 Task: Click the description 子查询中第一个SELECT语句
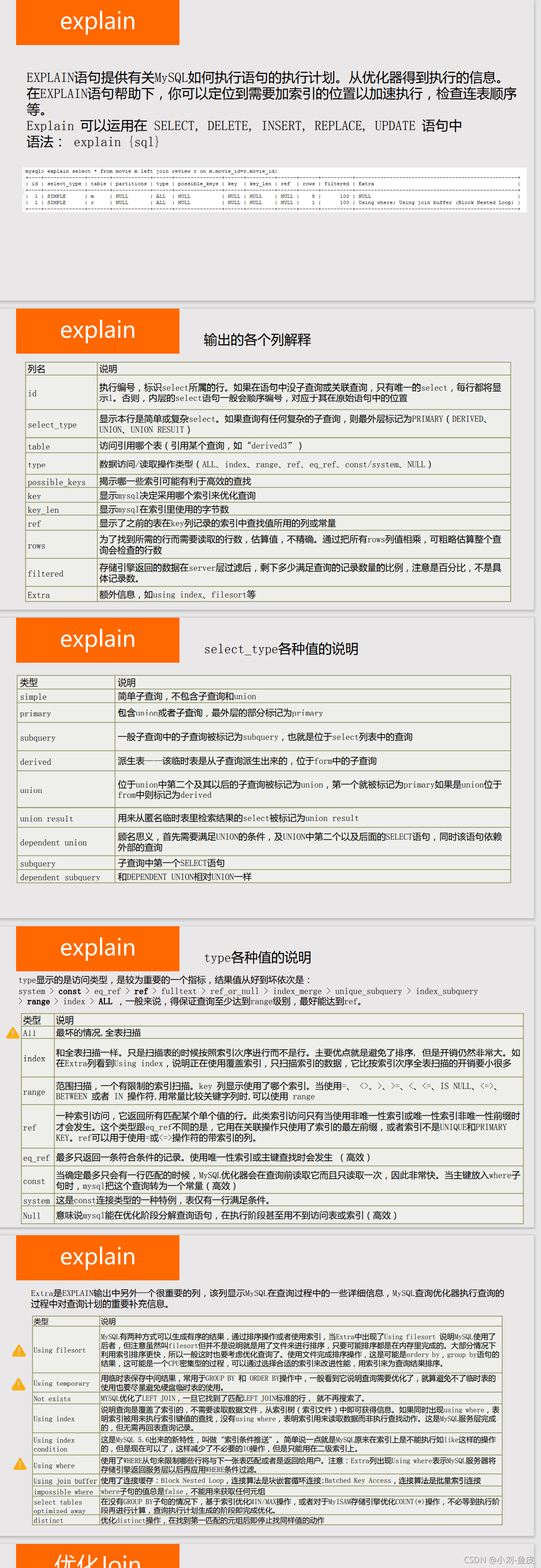coord(171,863)
